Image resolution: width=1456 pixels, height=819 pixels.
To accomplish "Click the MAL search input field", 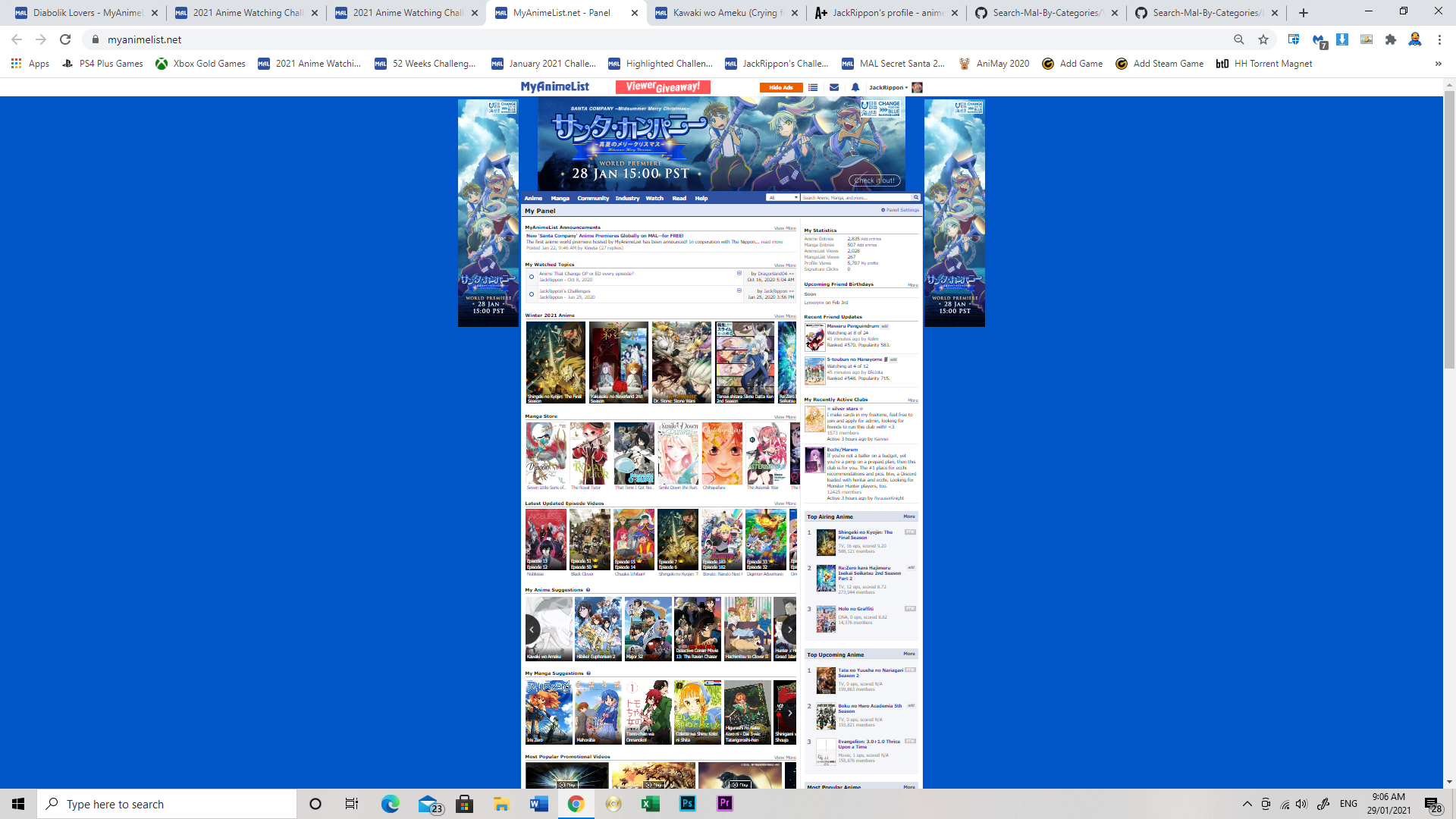I will [855, 197].
